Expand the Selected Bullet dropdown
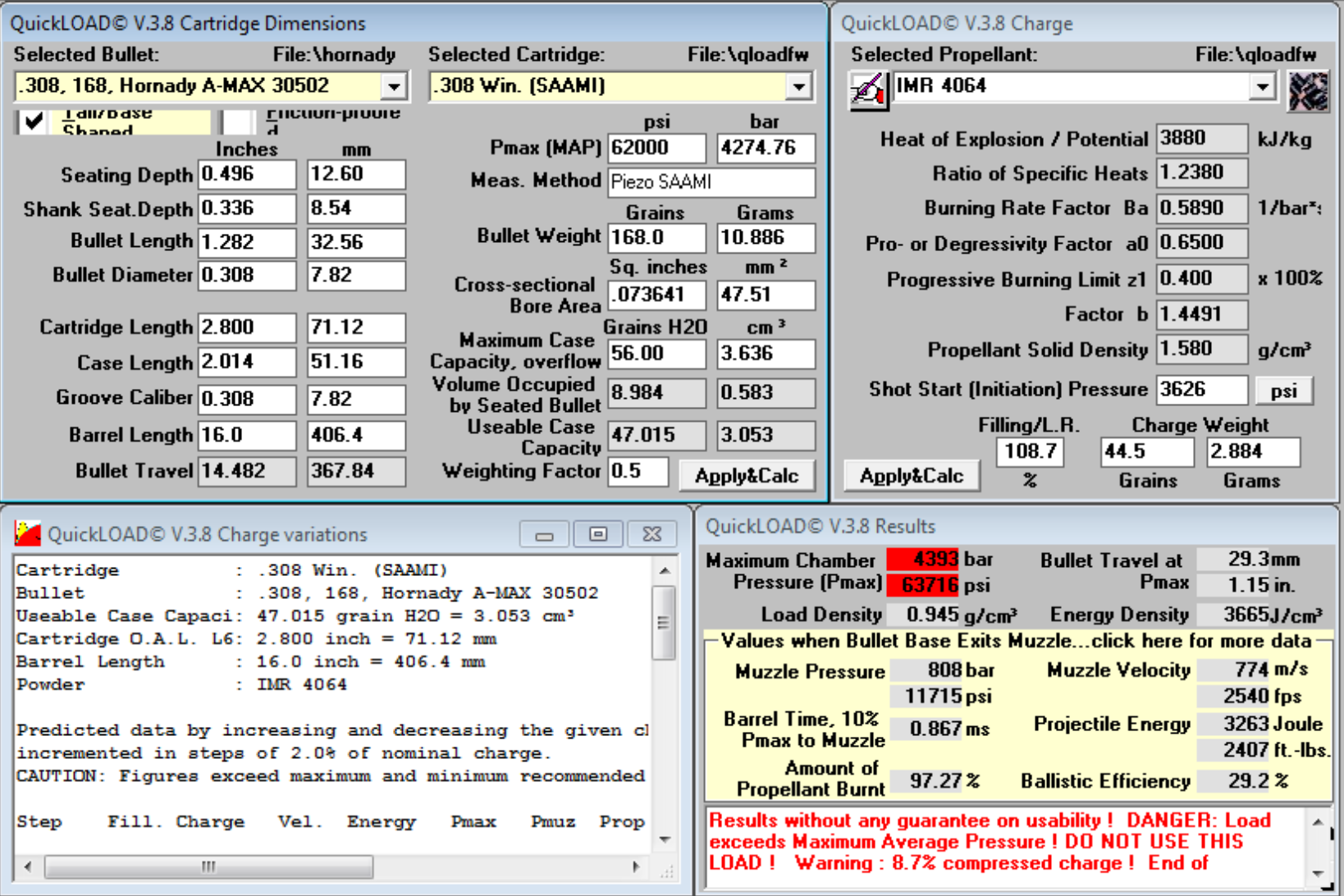 [395, 86]
